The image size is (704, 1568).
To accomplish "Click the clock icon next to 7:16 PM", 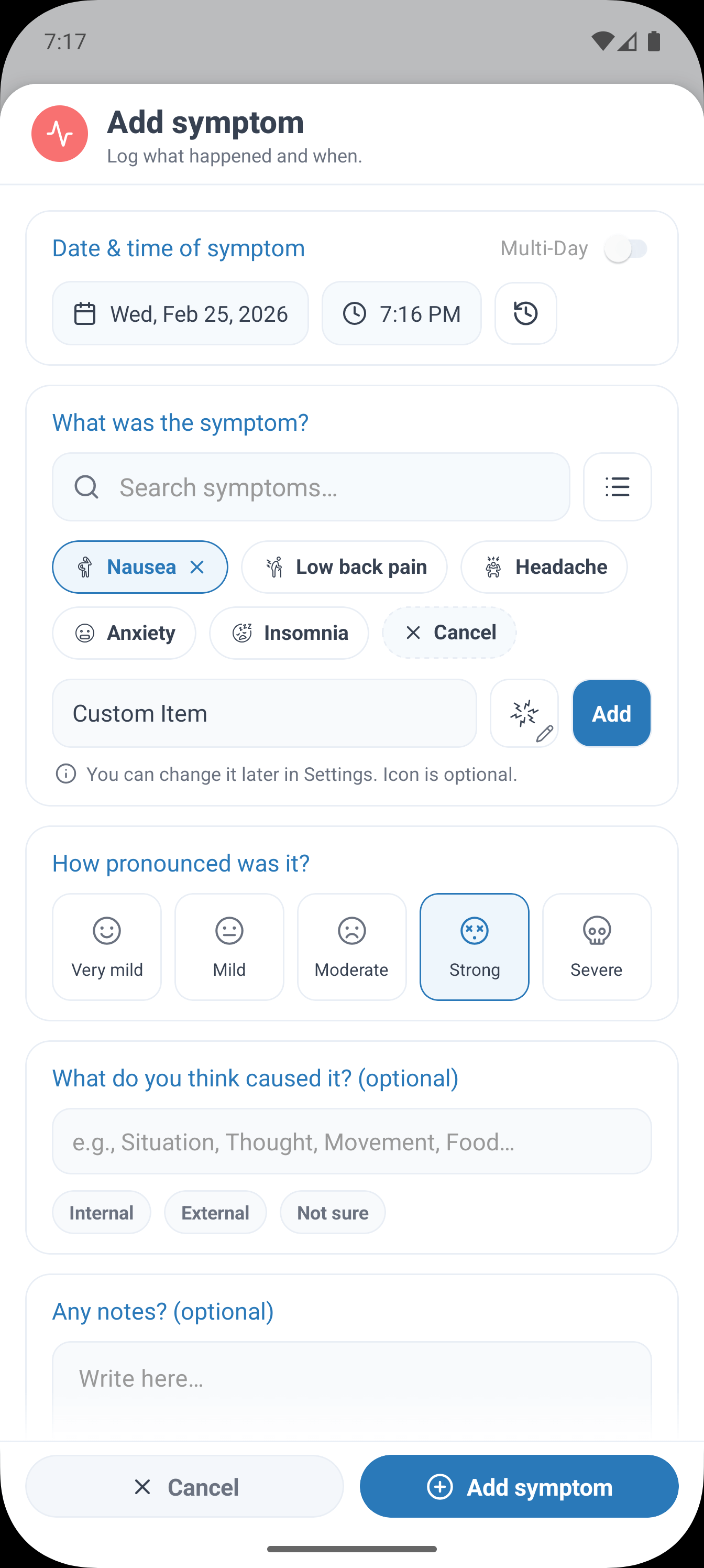I will point(354,313).
